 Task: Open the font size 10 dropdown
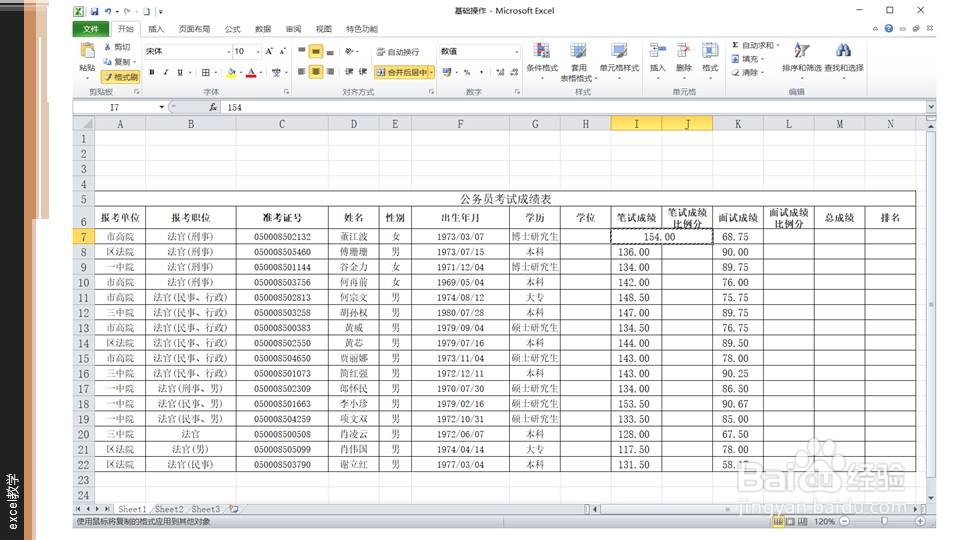[258, 51]
